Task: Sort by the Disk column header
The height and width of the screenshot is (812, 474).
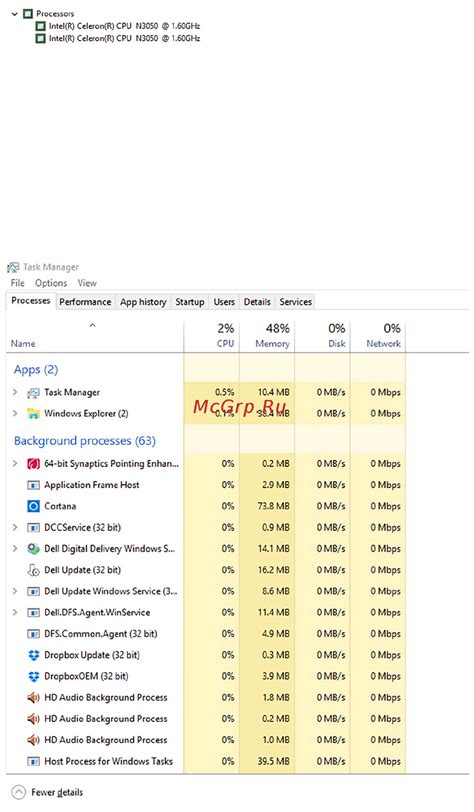Action: 322,337
